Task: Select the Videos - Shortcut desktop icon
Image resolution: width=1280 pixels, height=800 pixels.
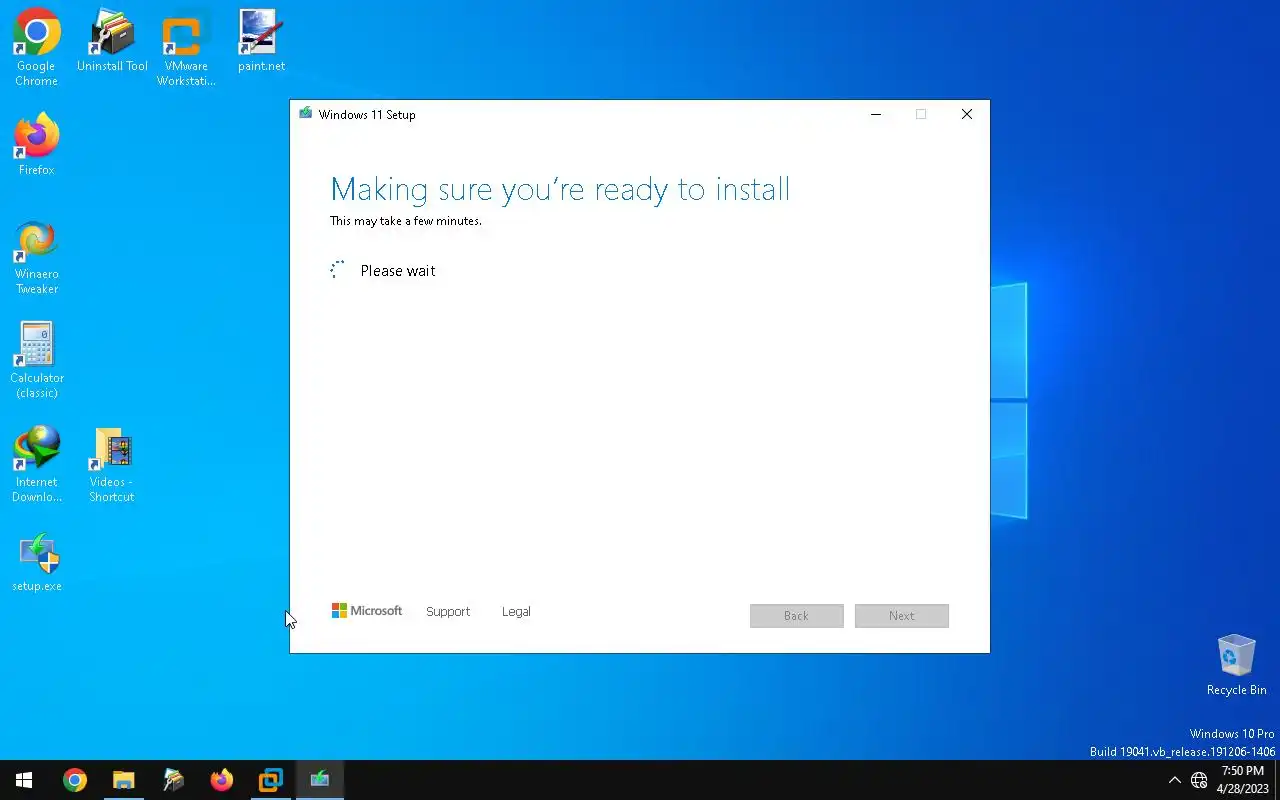Action: (111, 465)
